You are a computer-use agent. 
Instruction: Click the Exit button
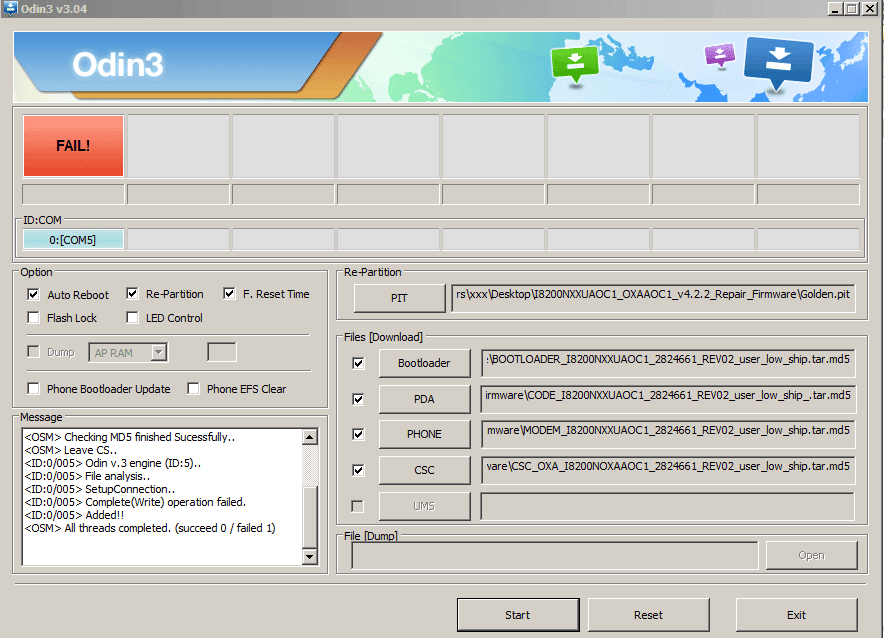click(796, 615)
